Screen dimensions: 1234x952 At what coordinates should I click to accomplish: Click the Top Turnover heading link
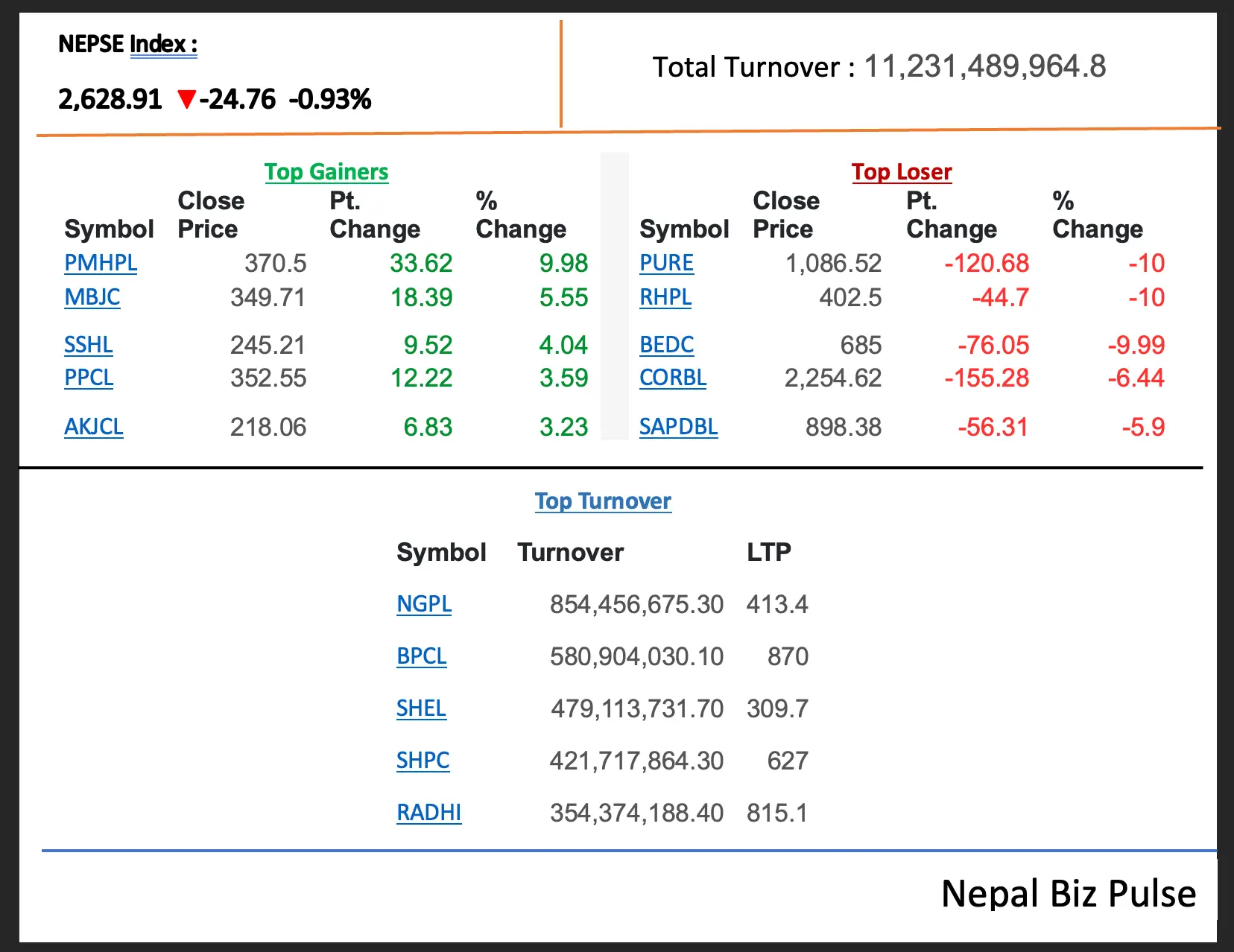(602, 501)
